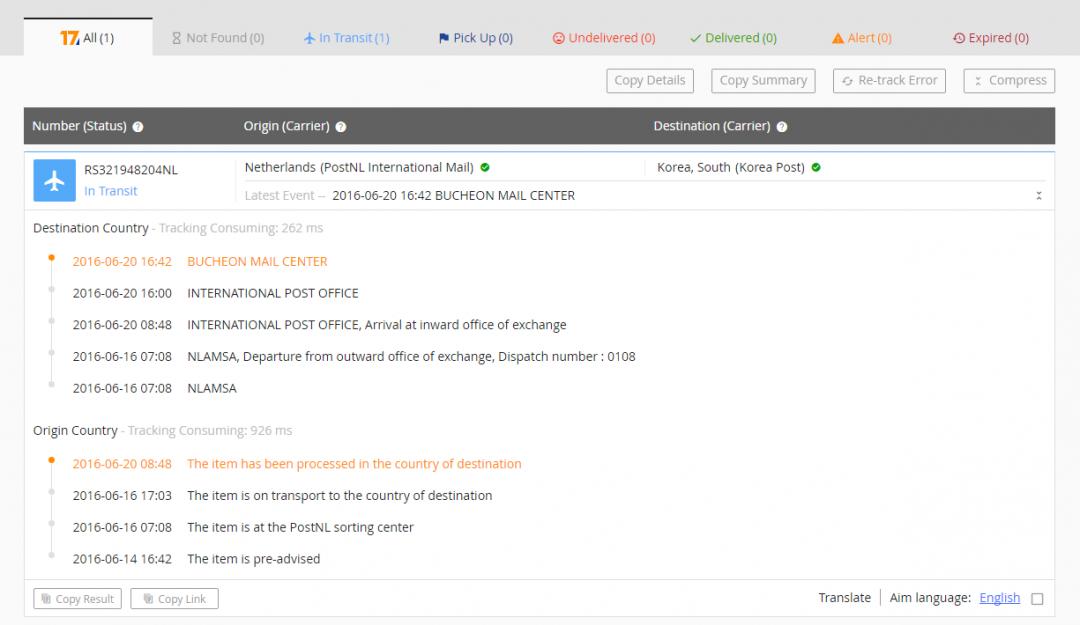Click the Copy Link button

(x=174, y=599)
